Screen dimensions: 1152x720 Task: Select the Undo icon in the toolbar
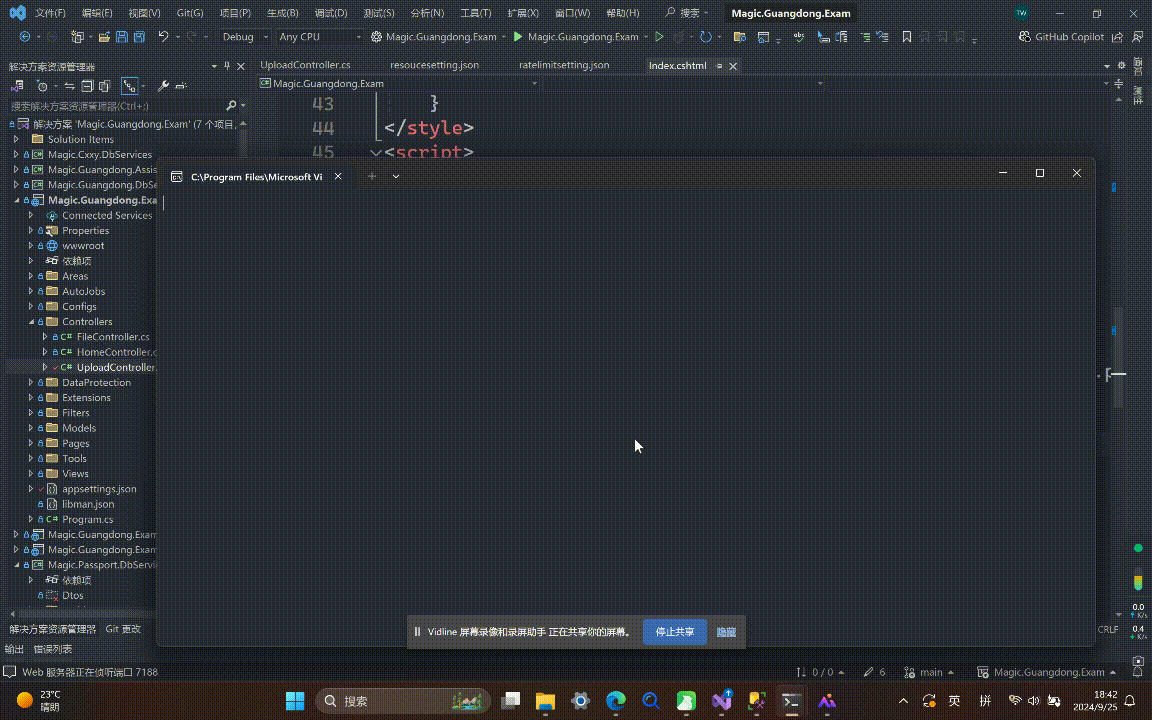(x=164, y=36)
